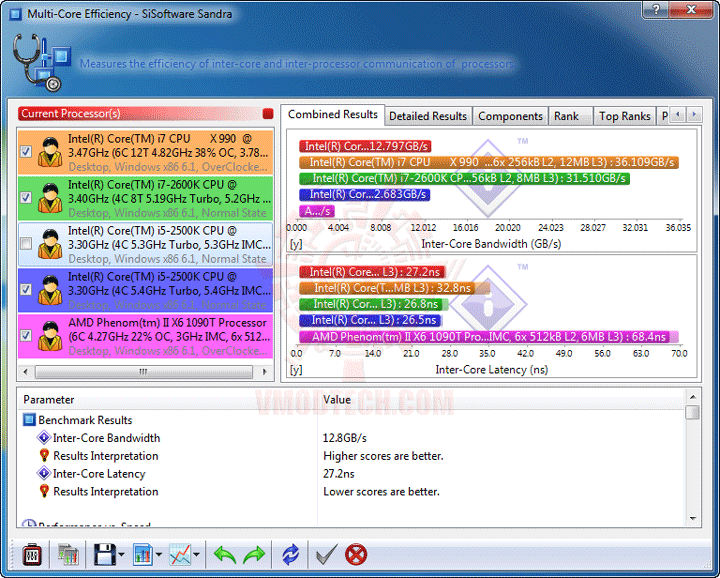
Task: Click the results pane scroll down arrow
Action: point(693,519)
